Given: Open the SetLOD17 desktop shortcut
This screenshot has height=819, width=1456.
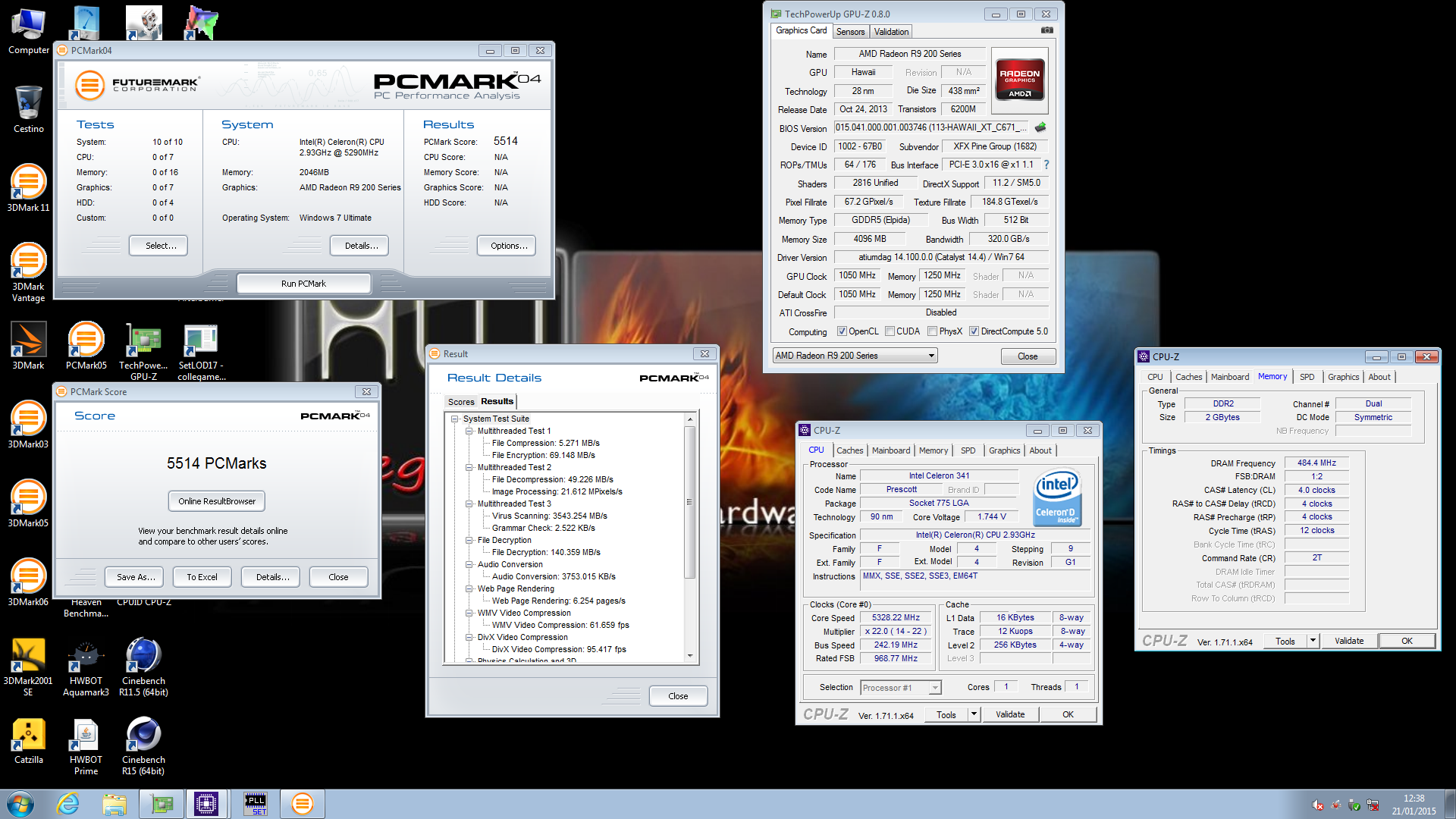Looking at the screenshot, I should tap(202, 351).
